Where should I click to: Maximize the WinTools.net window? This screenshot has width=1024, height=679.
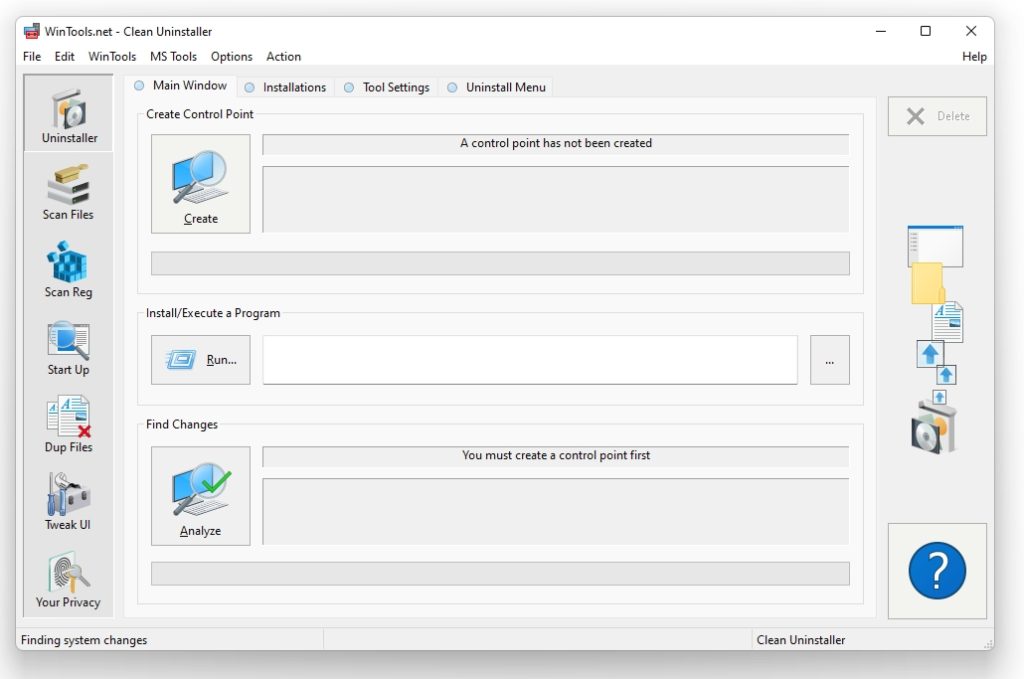click(x=925, y=31)
